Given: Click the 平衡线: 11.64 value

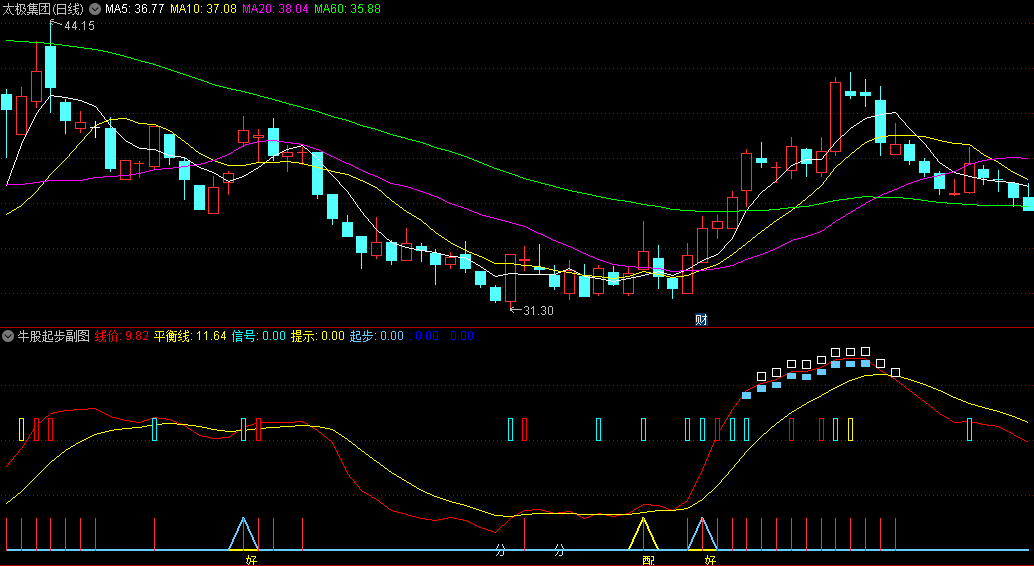Looking at the screenshot, I should click(x=191, y=336).
